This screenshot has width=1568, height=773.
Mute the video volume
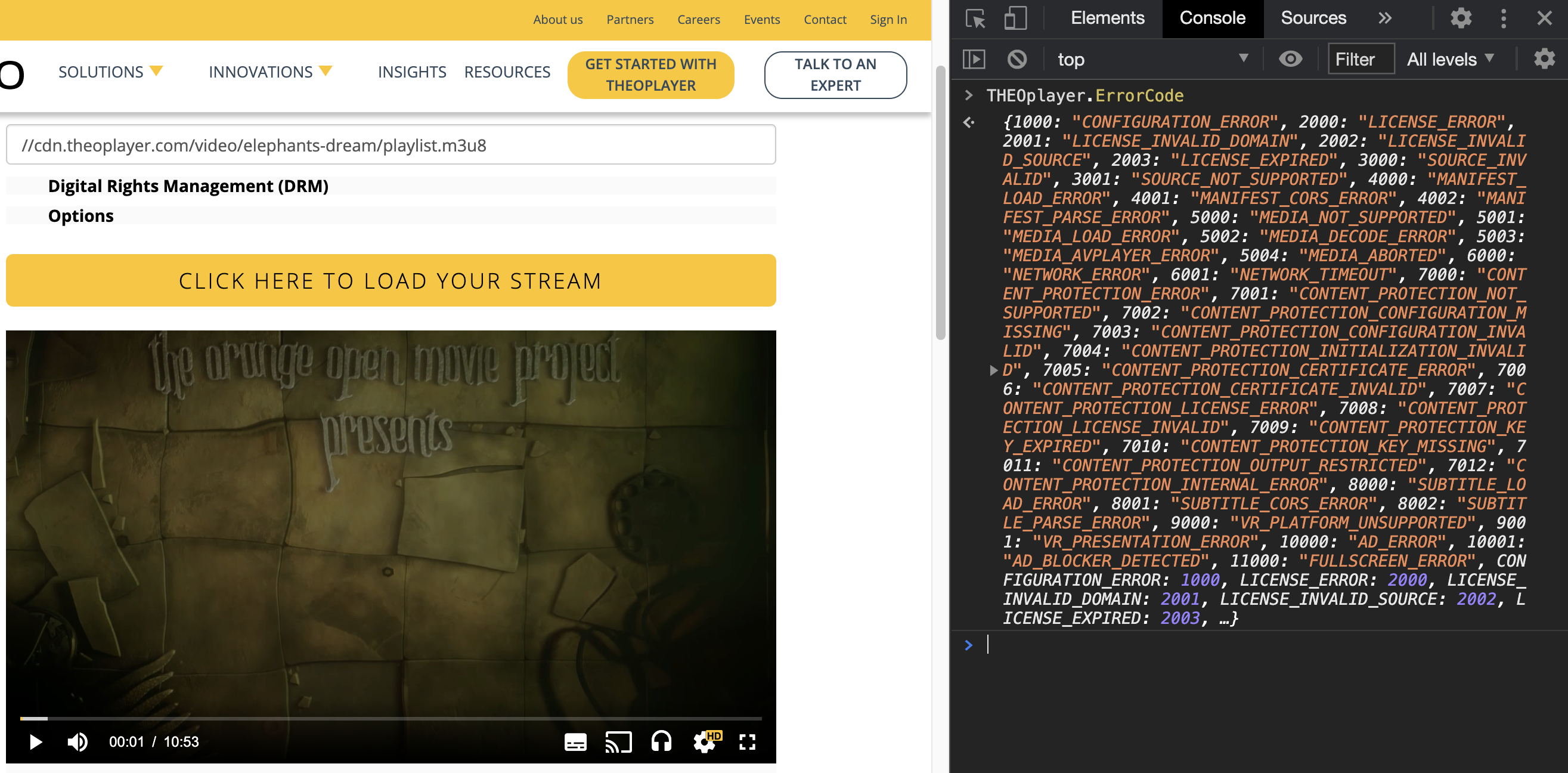pyautogui.click(x=77, y=741)
